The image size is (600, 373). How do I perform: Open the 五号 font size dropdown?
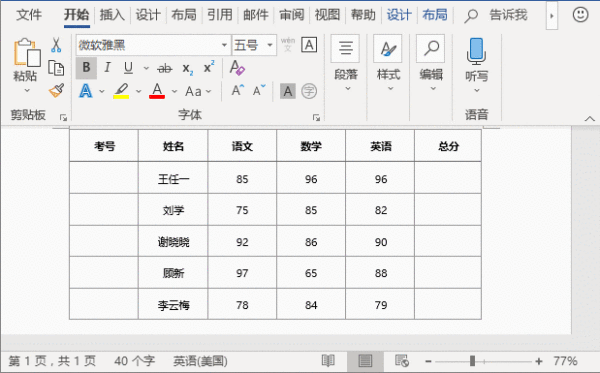click(x=270, y=45)
